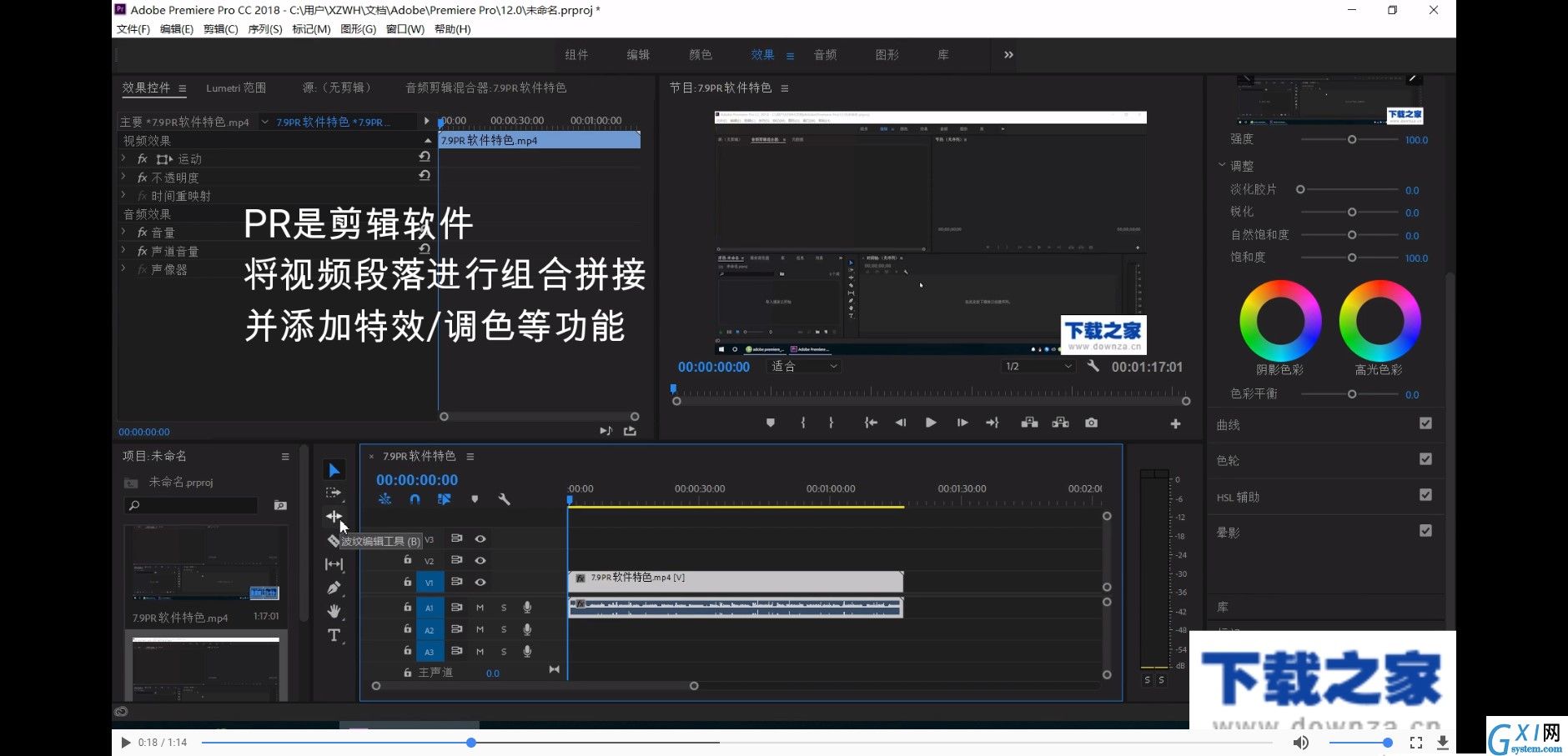
Task: Click the Lift button in program monitor
Action: point(1029,423)
